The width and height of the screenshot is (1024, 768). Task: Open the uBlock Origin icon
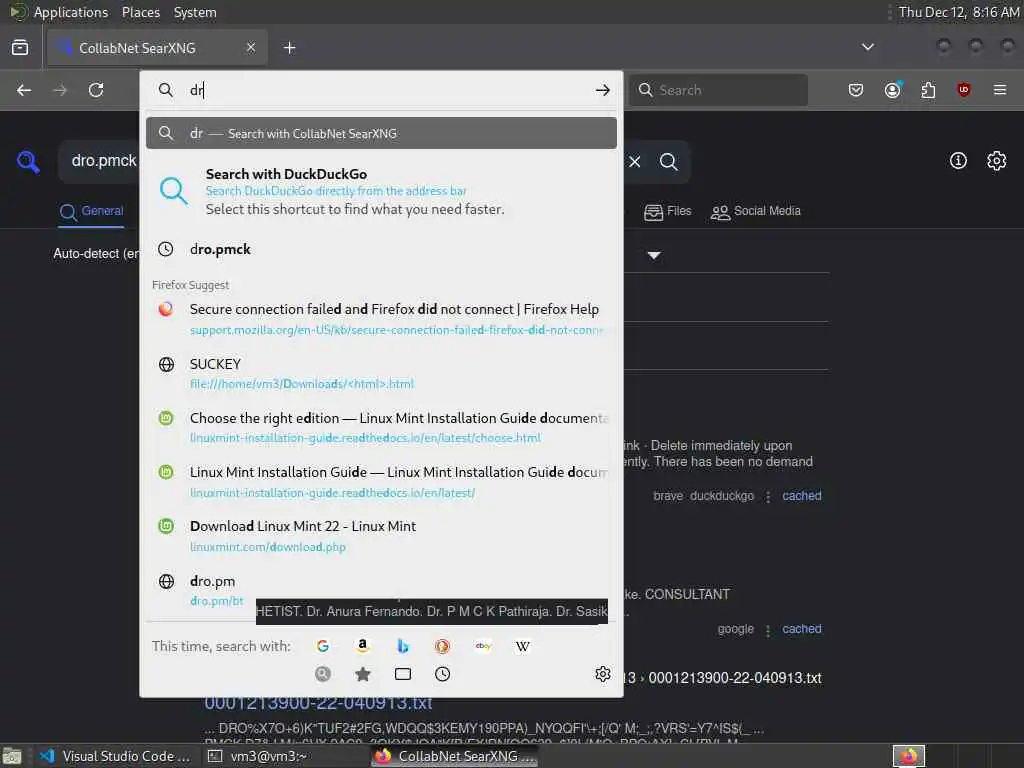[x=964, y=90]
